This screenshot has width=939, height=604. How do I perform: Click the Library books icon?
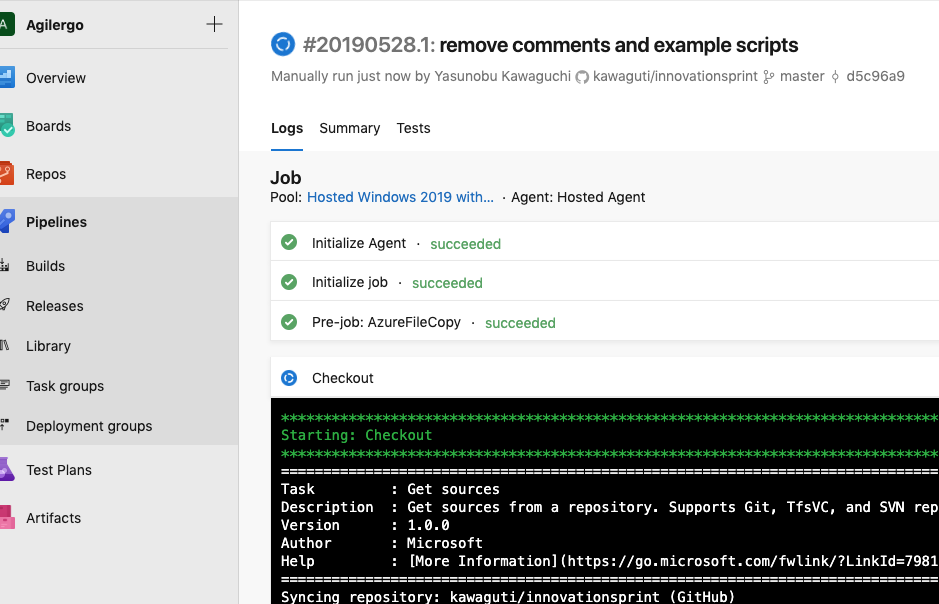click(x=5, y=345)
